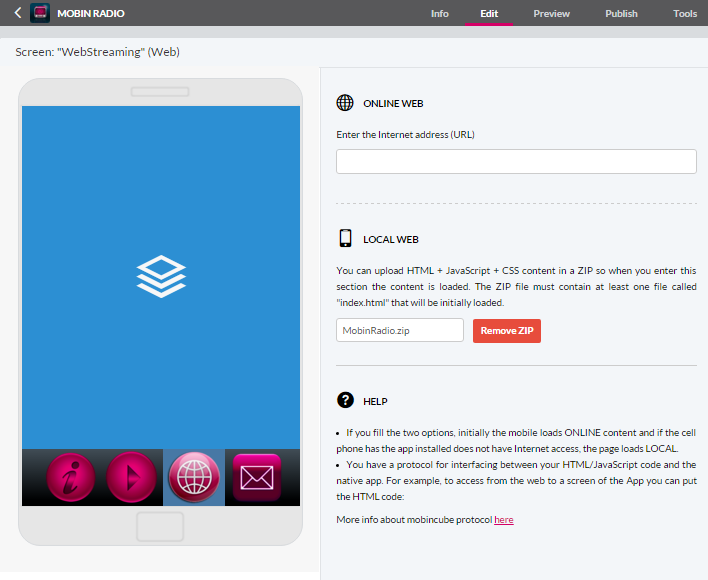Select the pink info icon in phone preview
Viewport: 708px width, 580px height.
[70, 478]
